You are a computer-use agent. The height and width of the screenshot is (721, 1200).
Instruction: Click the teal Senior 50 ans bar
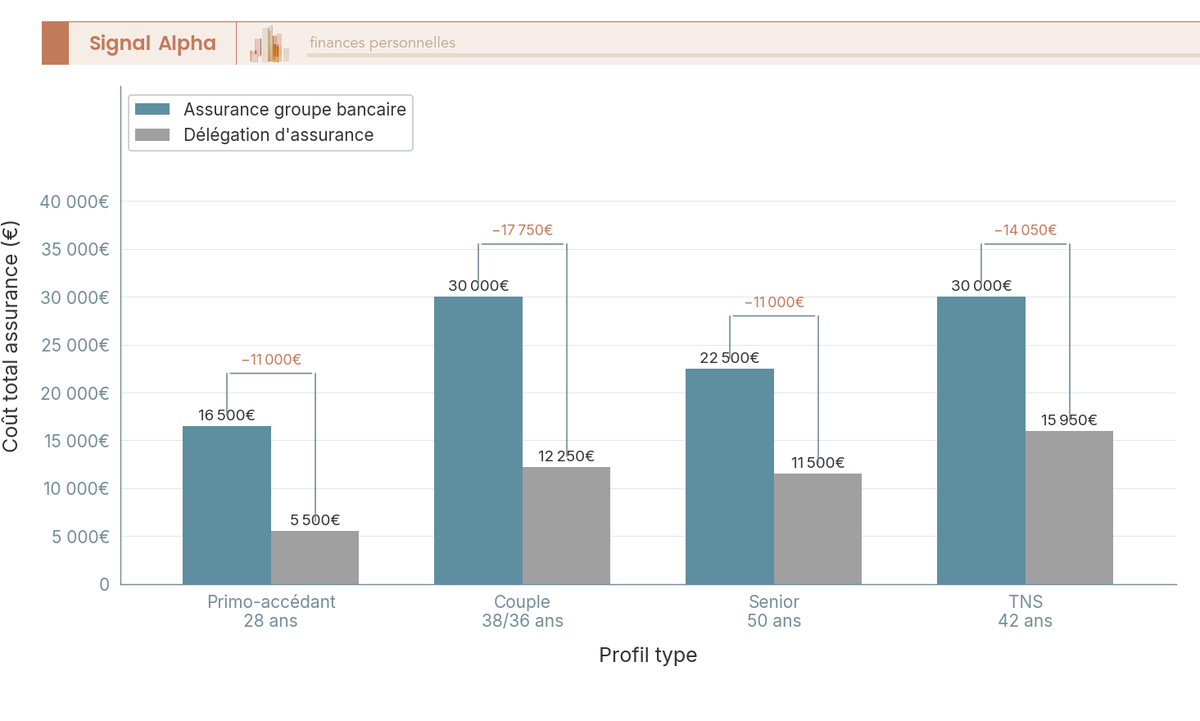point(729,475)
